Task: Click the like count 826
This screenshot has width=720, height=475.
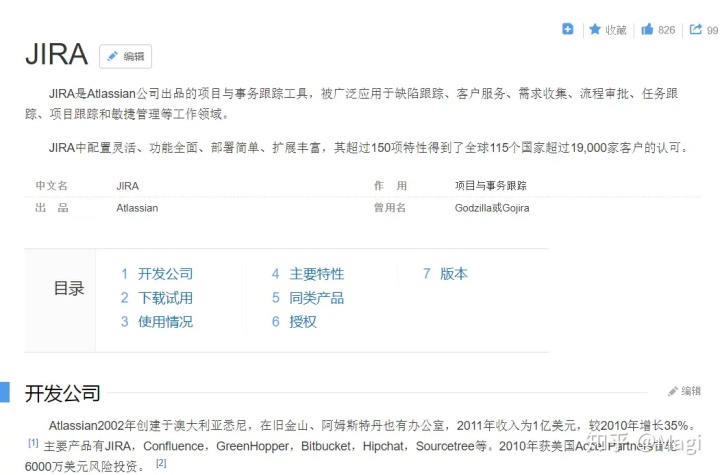Action: pyautogui.click(x=666, y=30)
